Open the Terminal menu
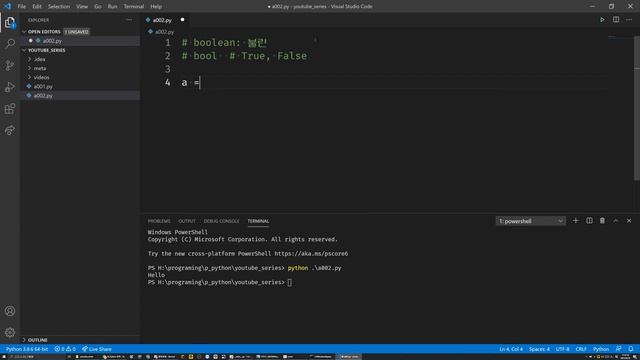 (134, 7)
